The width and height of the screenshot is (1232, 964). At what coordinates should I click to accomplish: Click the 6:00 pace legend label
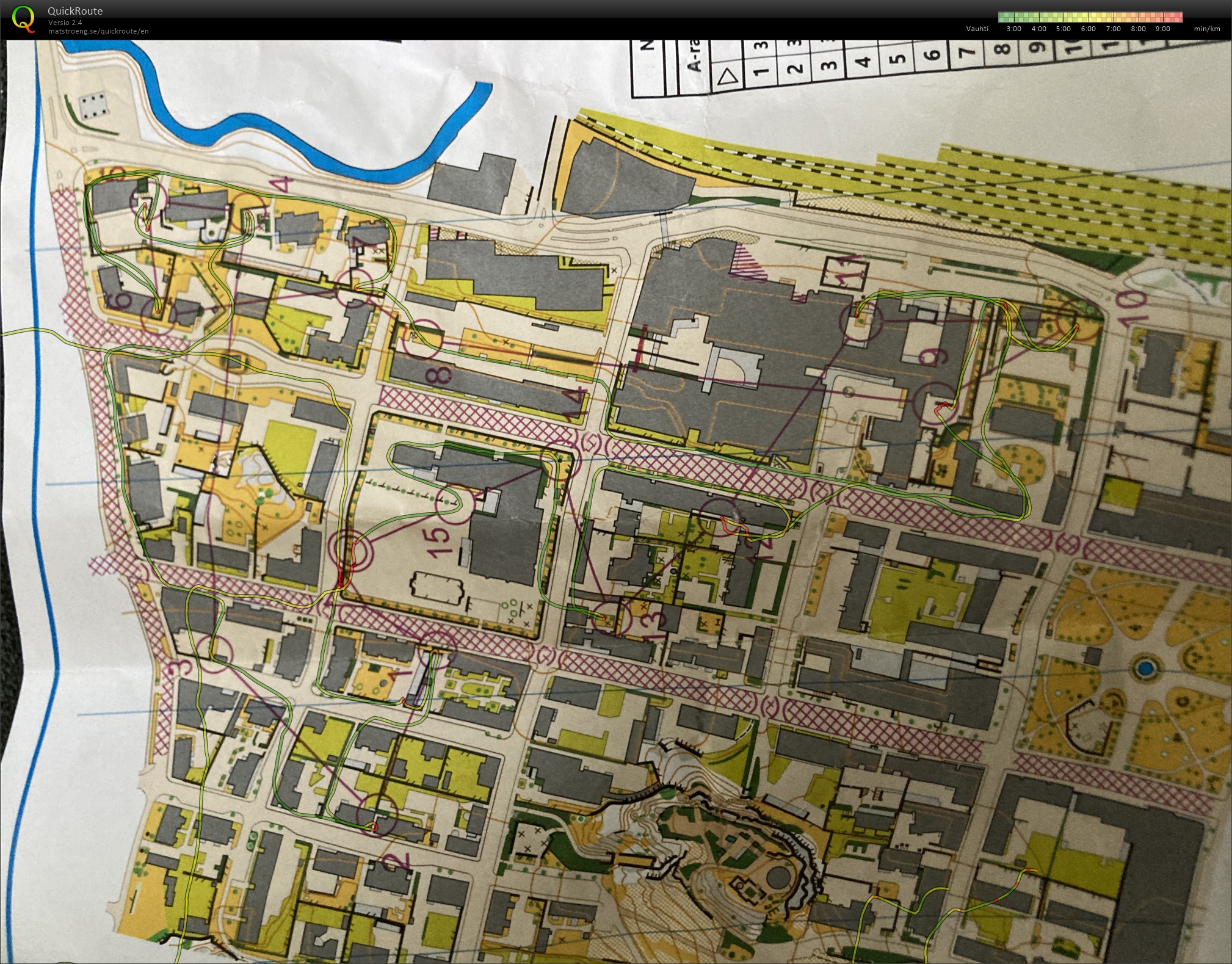click(1088, 29)
